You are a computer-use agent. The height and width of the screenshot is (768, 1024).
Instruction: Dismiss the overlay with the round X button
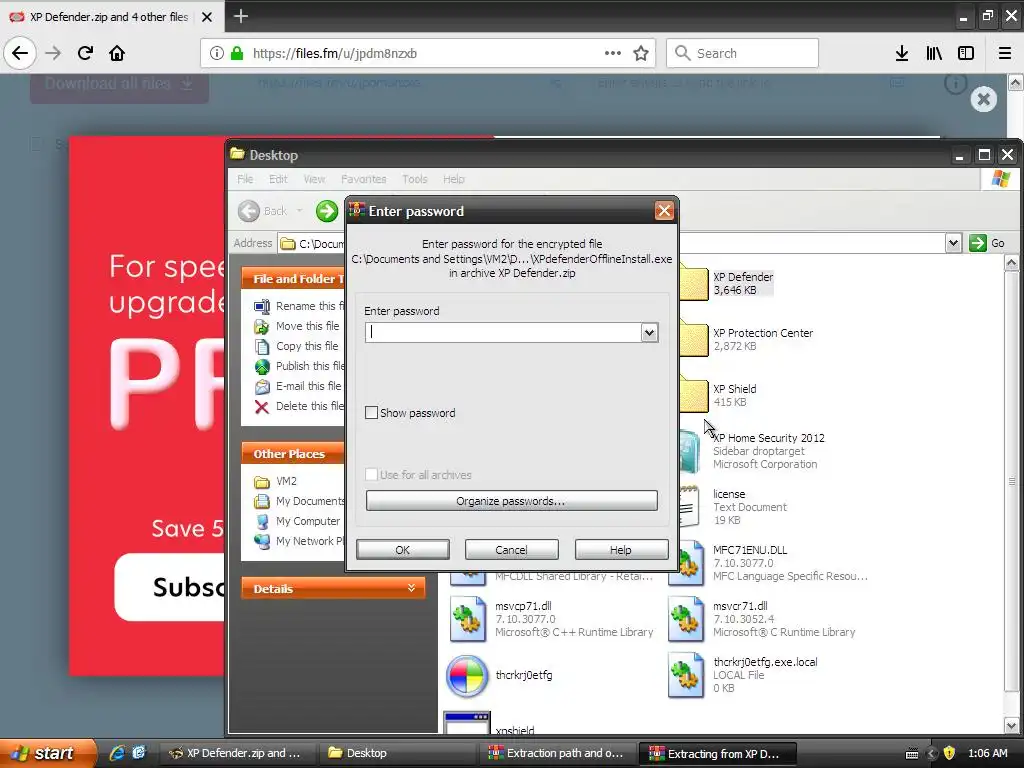coord(984,99)
